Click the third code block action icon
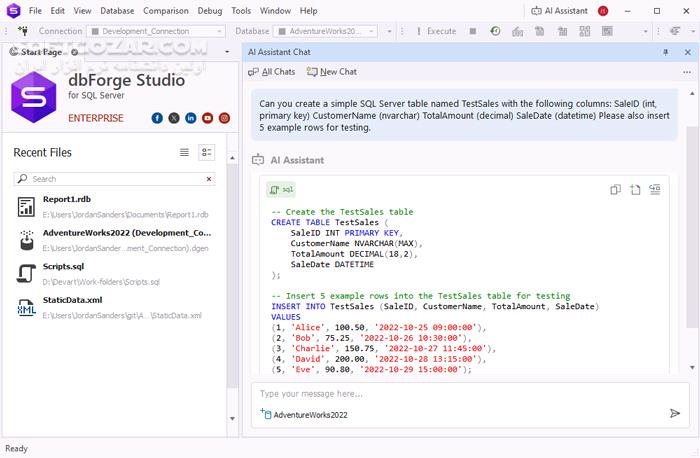The width and height of the screenshot is (700, 458). tap(655, 190)
